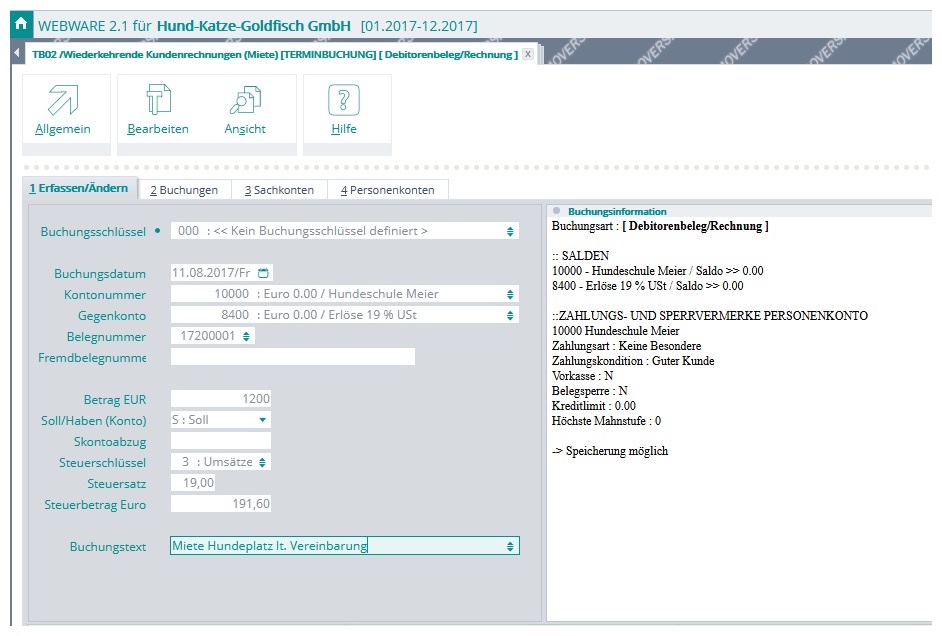Viewport: 942px width, 636px height.
Task: Click the Buchungsinformation panel bullet icon
Action: point(556,211)
